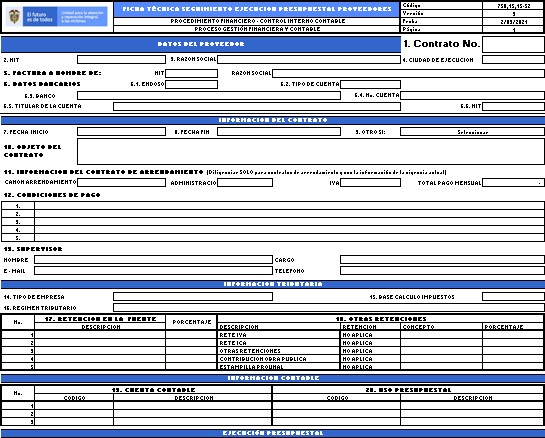Image resolution: width=545 pixels, height=438 pixels.
Task: Open the NO APLICA cell for RETE IVA
Action: (371, 334)
